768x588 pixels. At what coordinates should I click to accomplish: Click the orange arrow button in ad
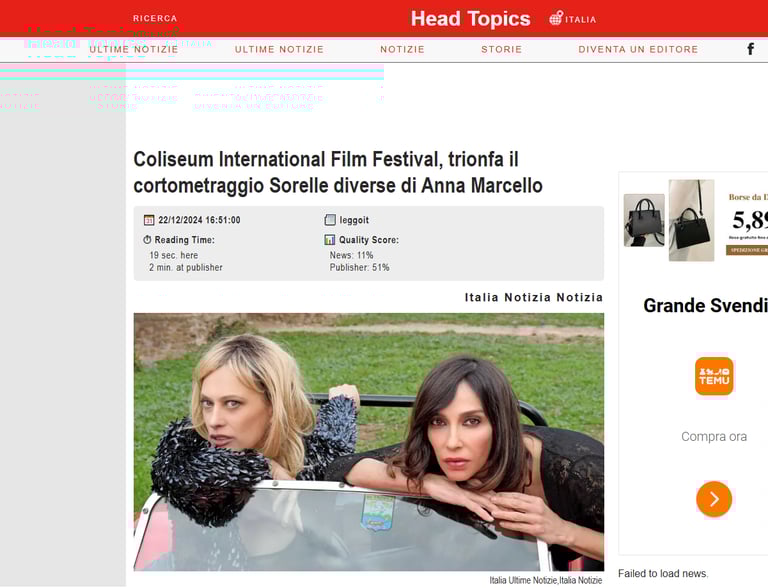[714, 499]
